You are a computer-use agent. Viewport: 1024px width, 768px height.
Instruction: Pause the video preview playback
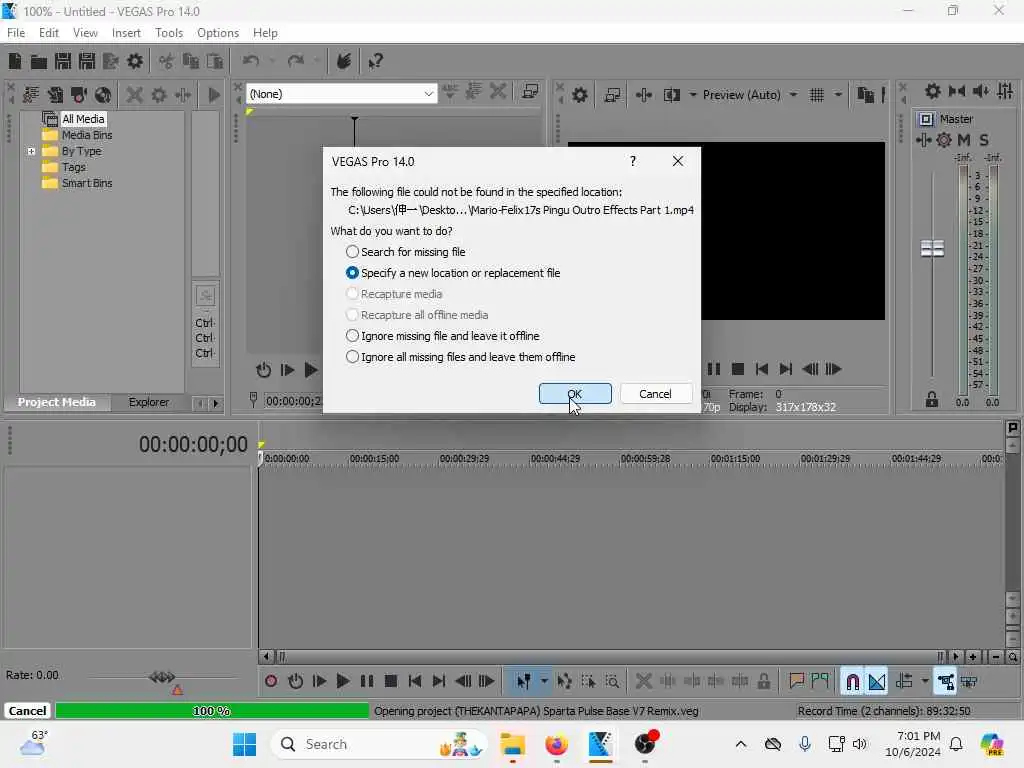(x=714, y=370)
